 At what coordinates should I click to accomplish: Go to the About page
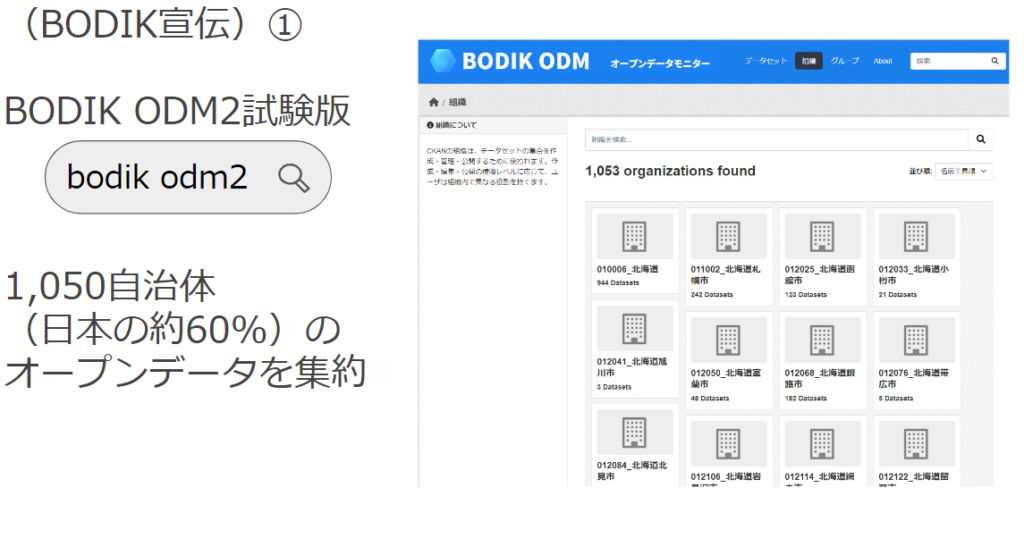(x=883, y=61)
